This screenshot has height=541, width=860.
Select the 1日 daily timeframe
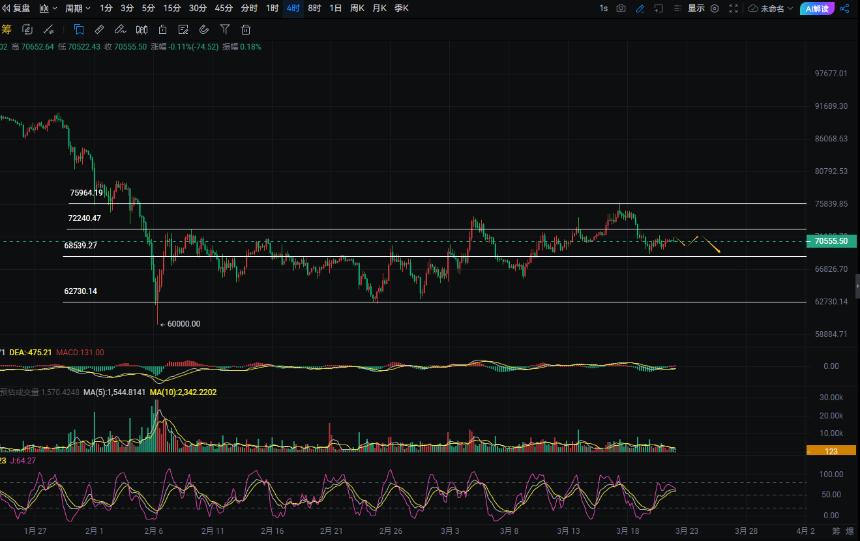(x=336, y=8)
